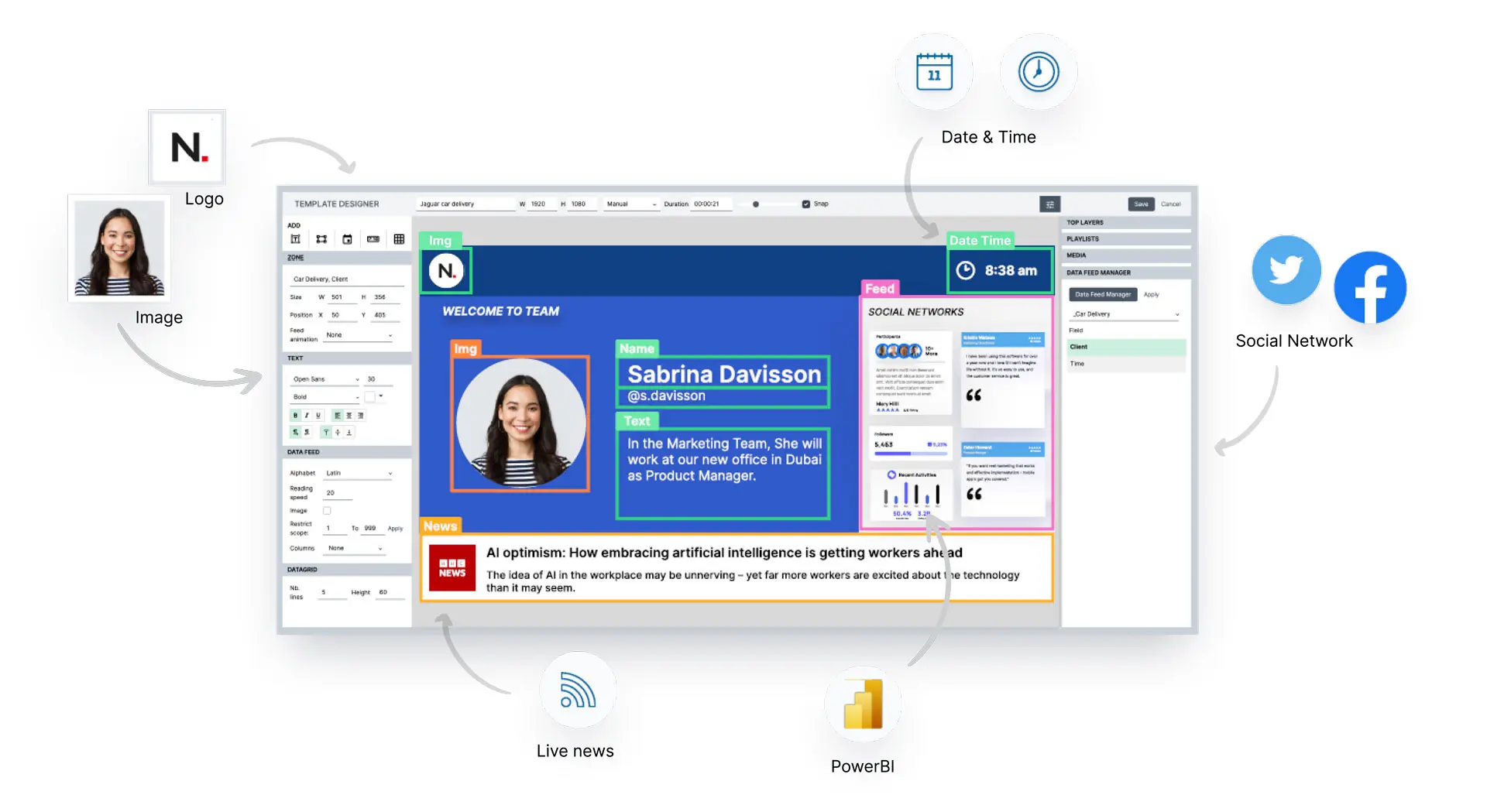Image resolution: width=1487 pixels, height=812 pixels.
Task: Toggle italic text formatting
Action: coord(307,416)
